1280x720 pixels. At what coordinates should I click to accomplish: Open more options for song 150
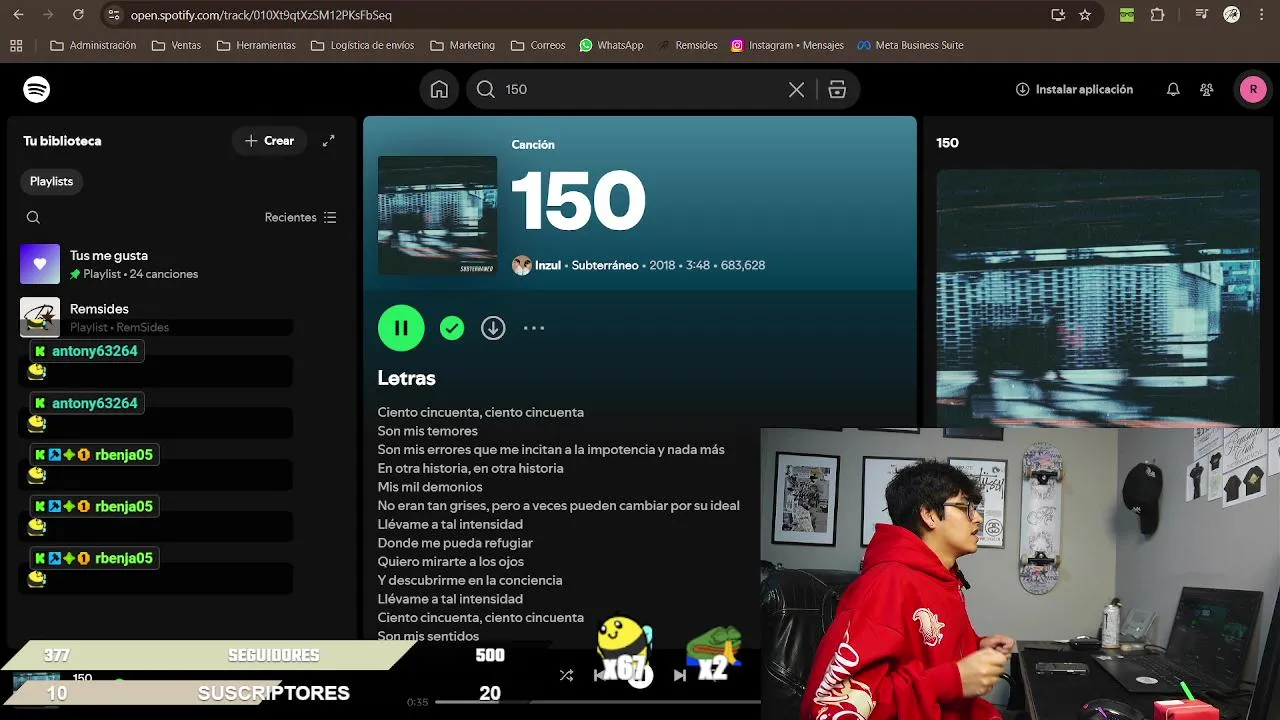(534, 328)
